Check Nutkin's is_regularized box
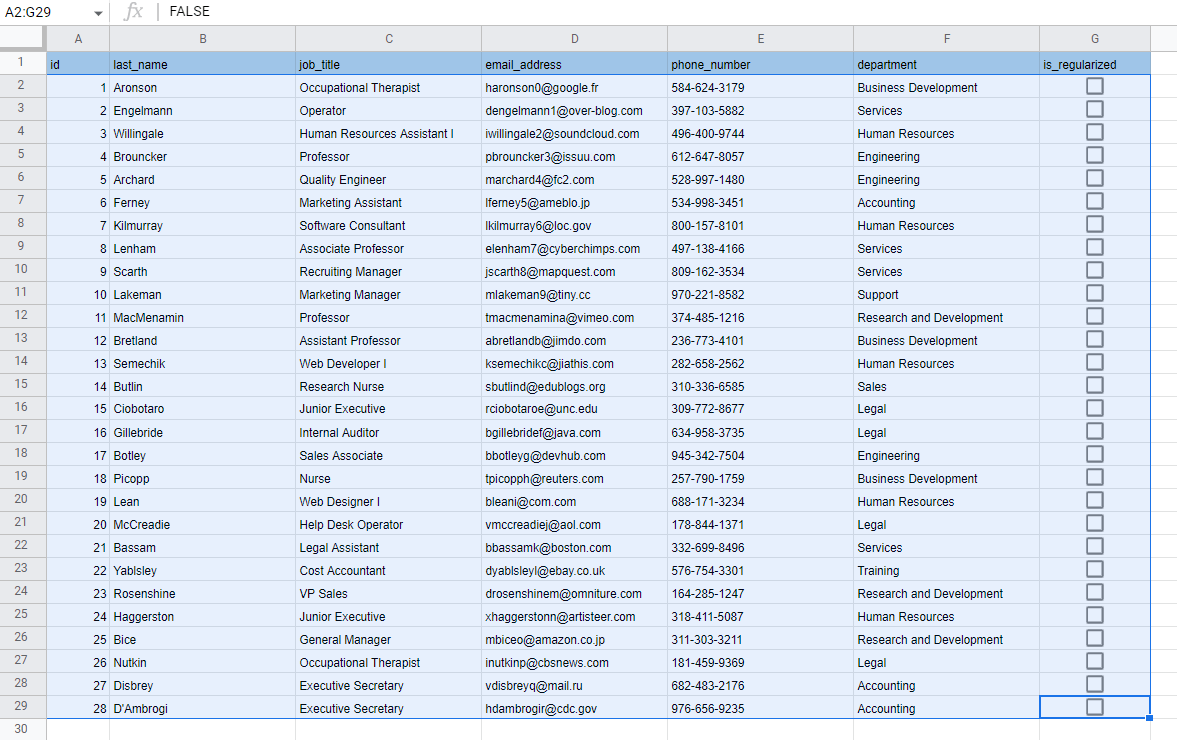This screenshot has width=1177, height=740. (x=1094, y=661)
